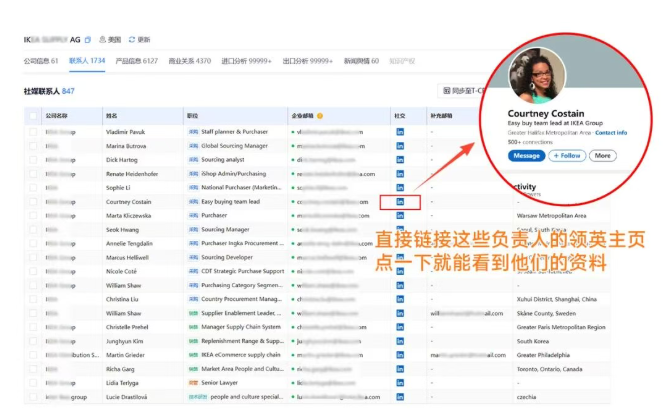Click the copy icon beside company name
This screenshot has width=665, height=414.
tap(88, 40)
